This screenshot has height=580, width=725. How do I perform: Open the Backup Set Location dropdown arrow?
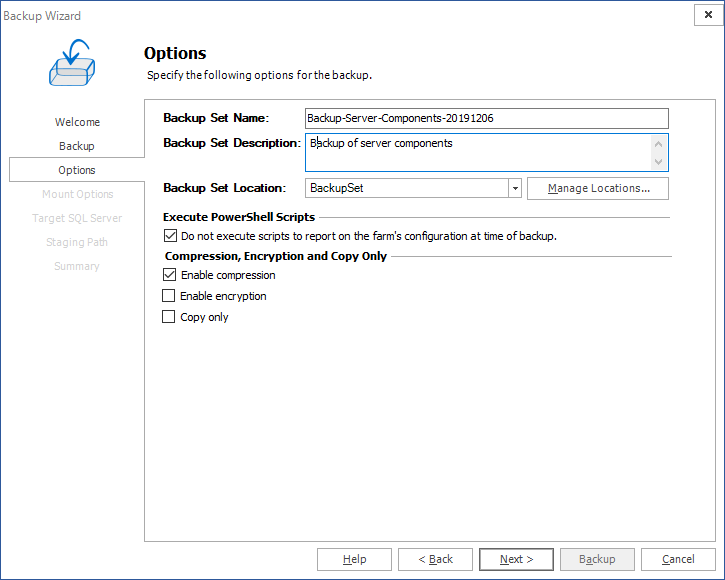coord(515,188)
